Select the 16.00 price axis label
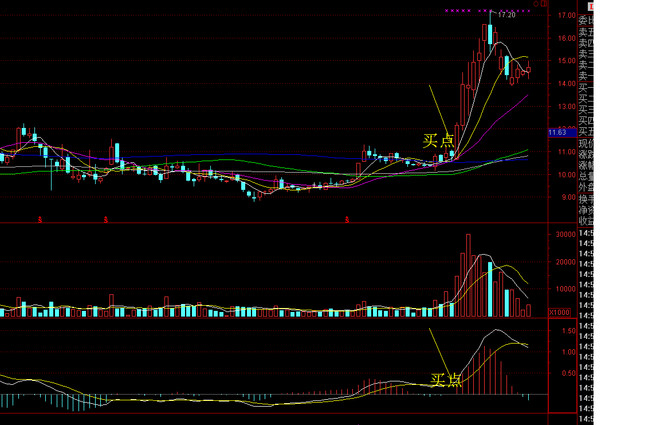 567,38
